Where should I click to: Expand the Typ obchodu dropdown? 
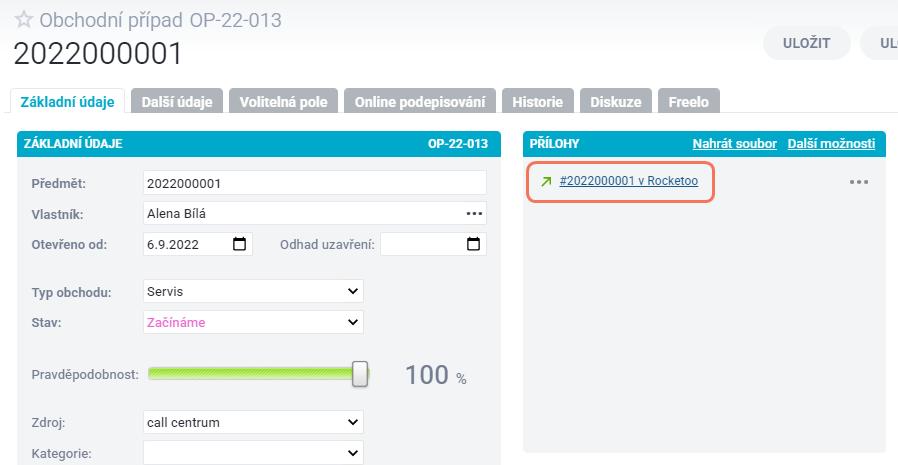click(x=253, y=291)
